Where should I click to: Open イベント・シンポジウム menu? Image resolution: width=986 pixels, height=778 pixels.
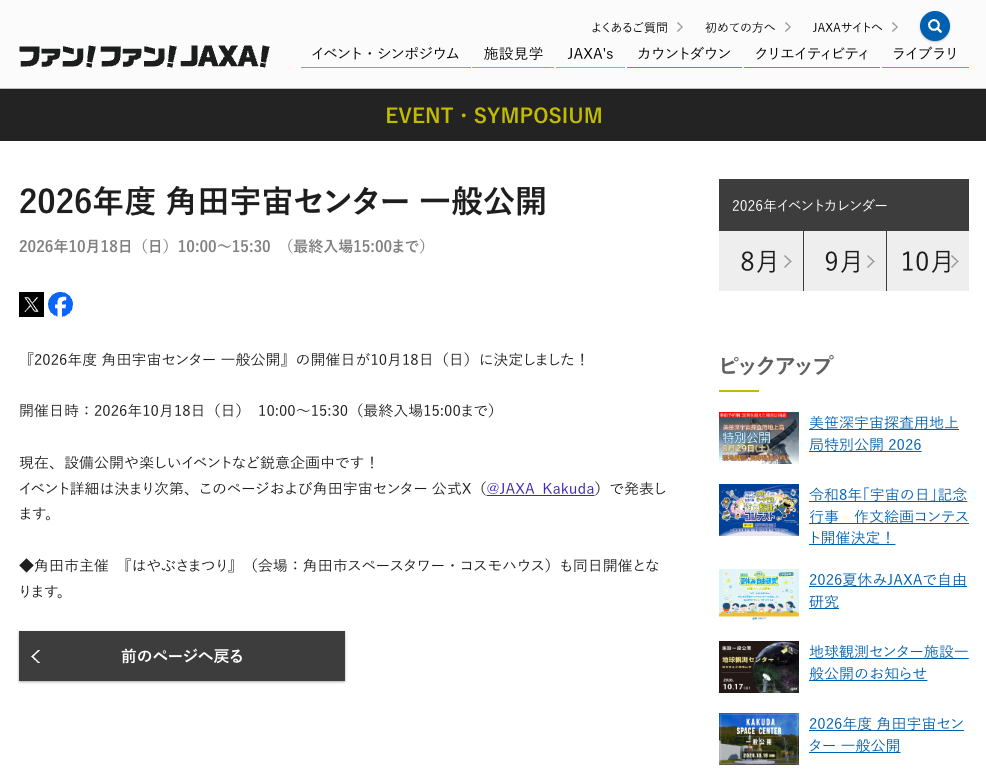(385, 54)
